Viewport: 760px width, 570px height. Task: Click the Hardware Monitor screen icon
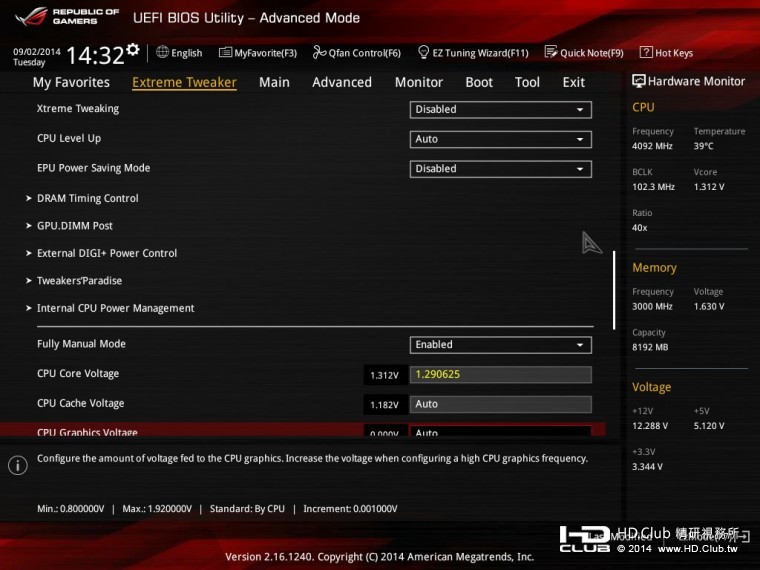[x=639, y=81]
